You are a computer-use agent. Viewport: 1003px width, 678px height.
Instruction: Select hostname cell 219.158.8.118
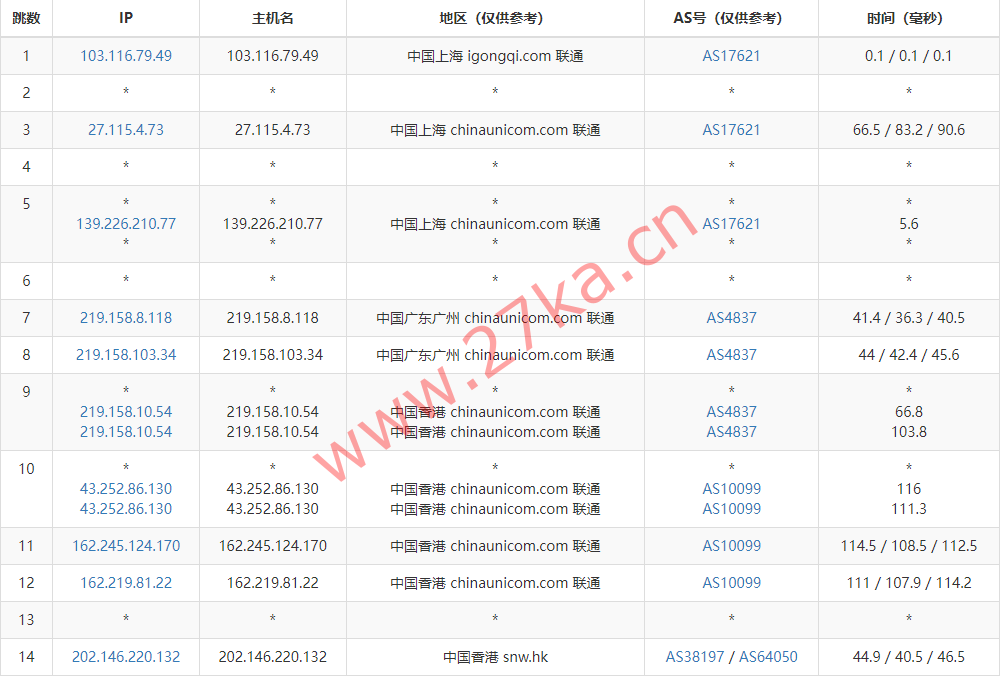pos(272,318)
